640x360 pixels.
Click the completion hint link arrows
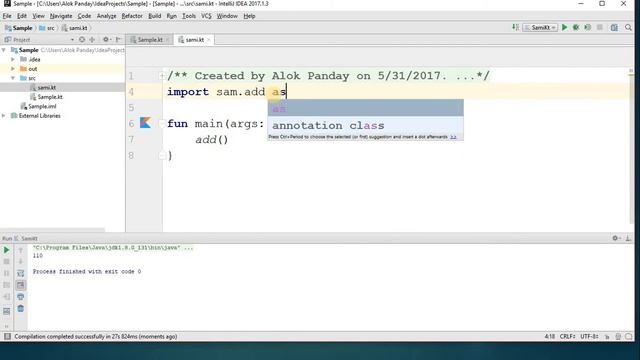[453, 137]
